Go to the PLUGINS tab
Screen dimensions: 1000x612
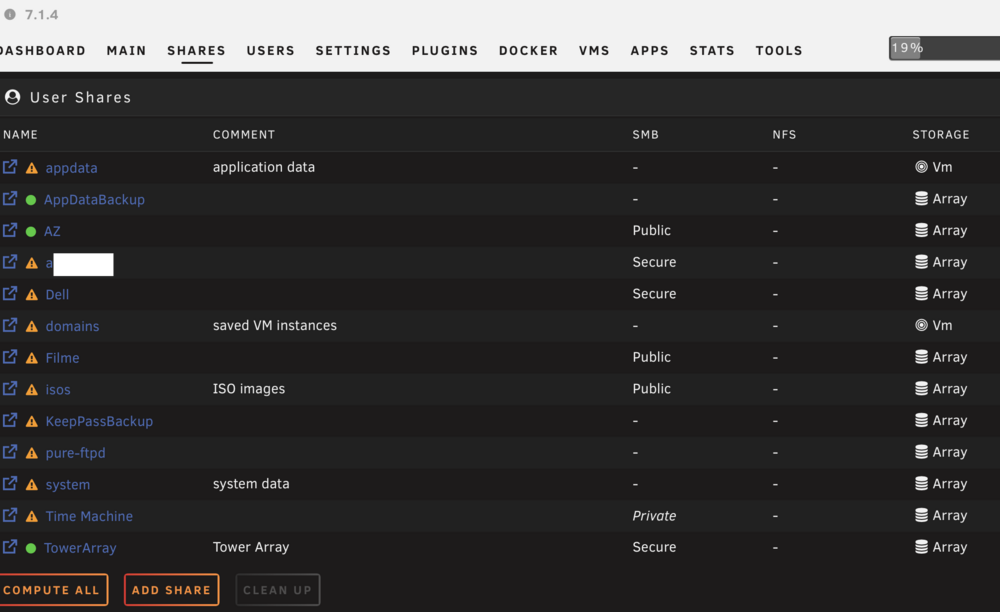click(445, 50)
